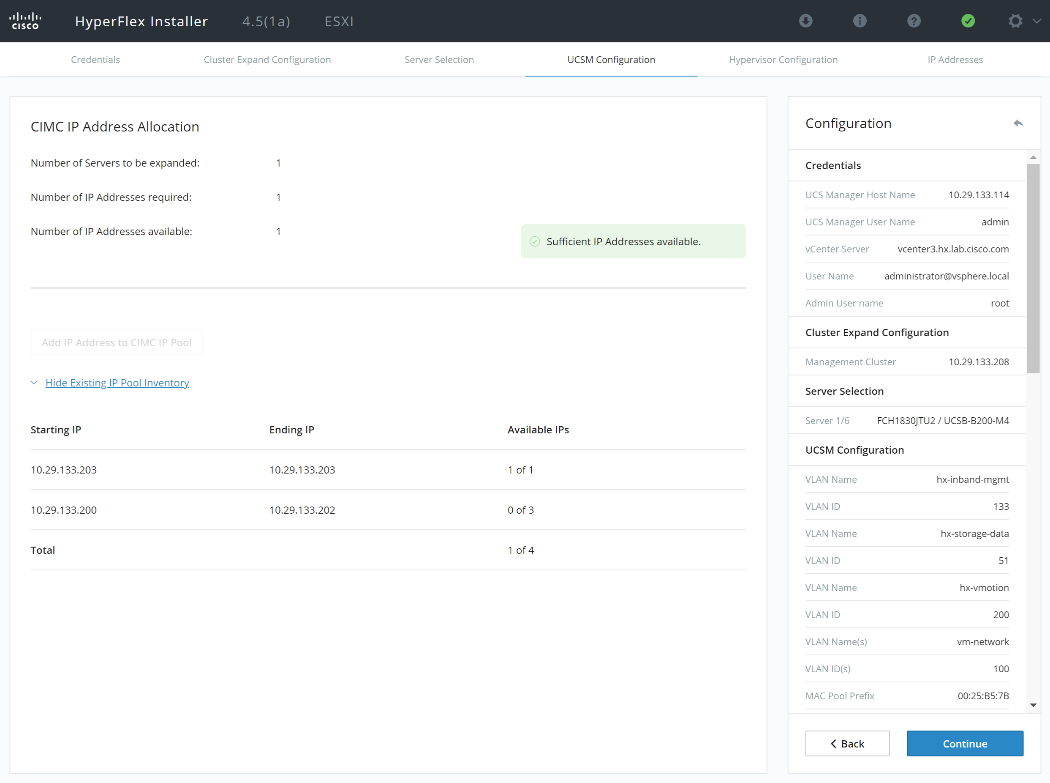
Task: Click the Continue button
Action: click(965, 743)
